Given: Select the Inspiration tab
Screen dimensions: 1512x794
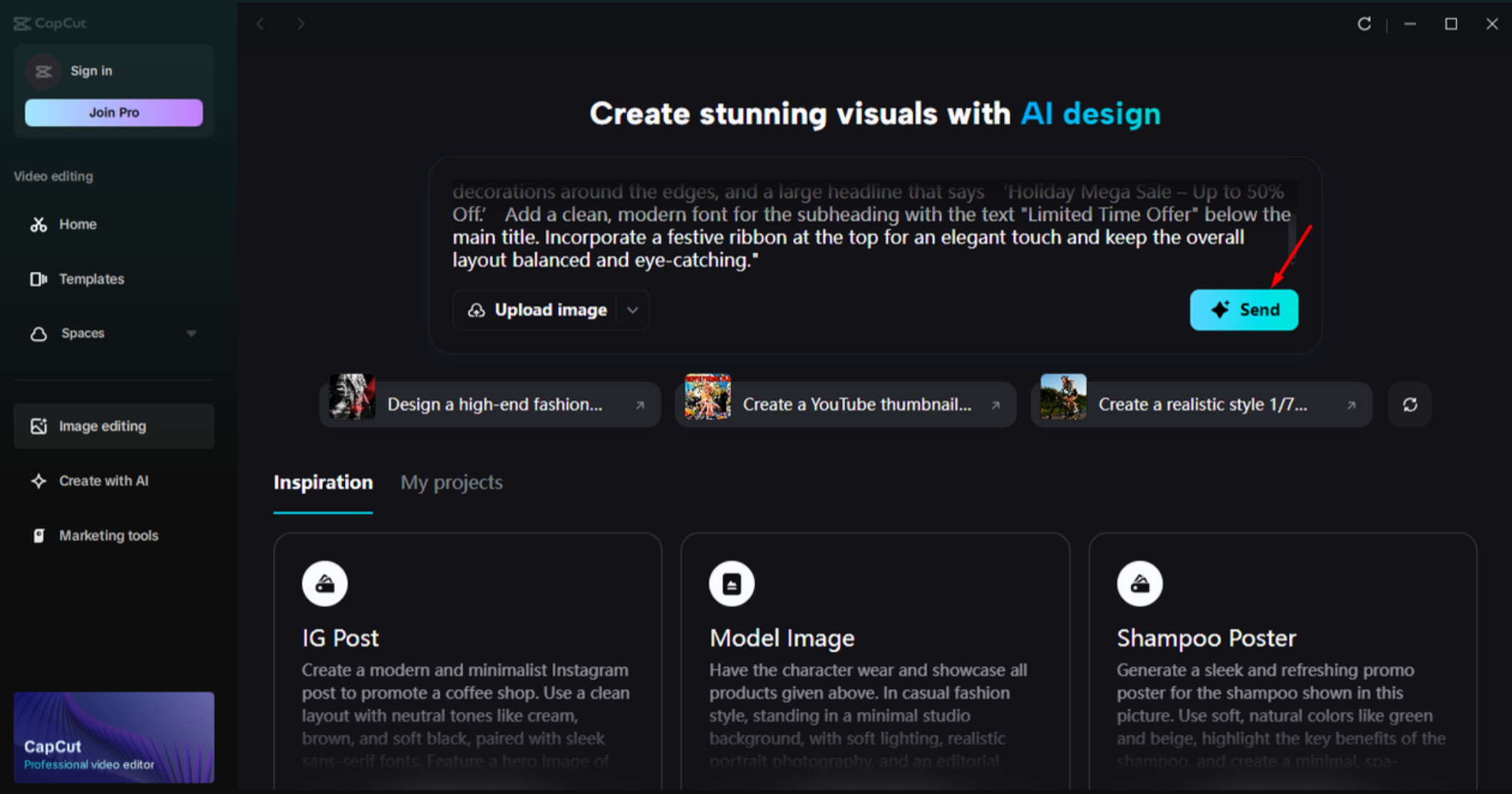Looking at the screenshot, I should tap(323, 483).
